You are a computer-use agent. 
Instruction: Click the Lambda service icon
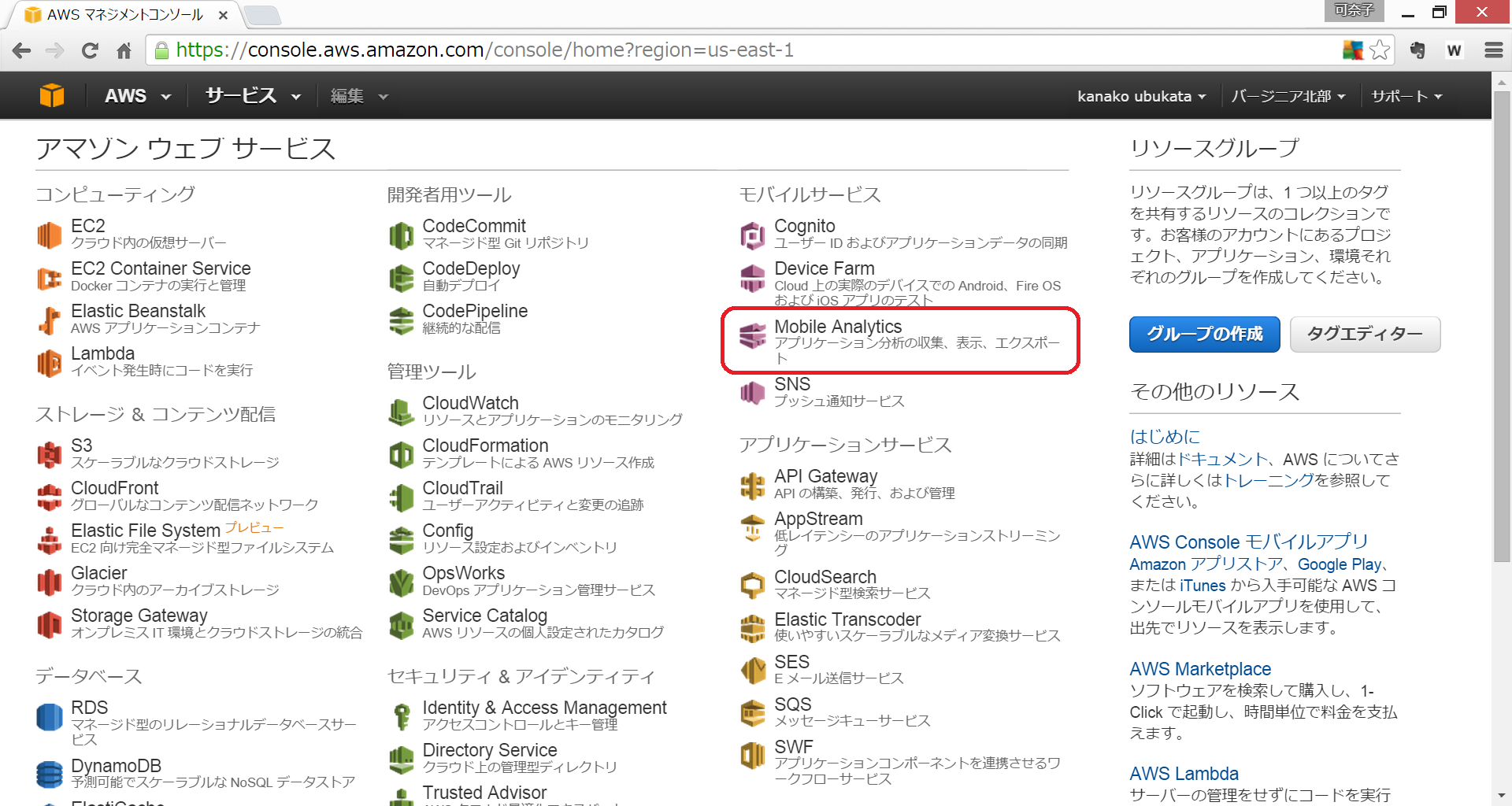point(49,363)
